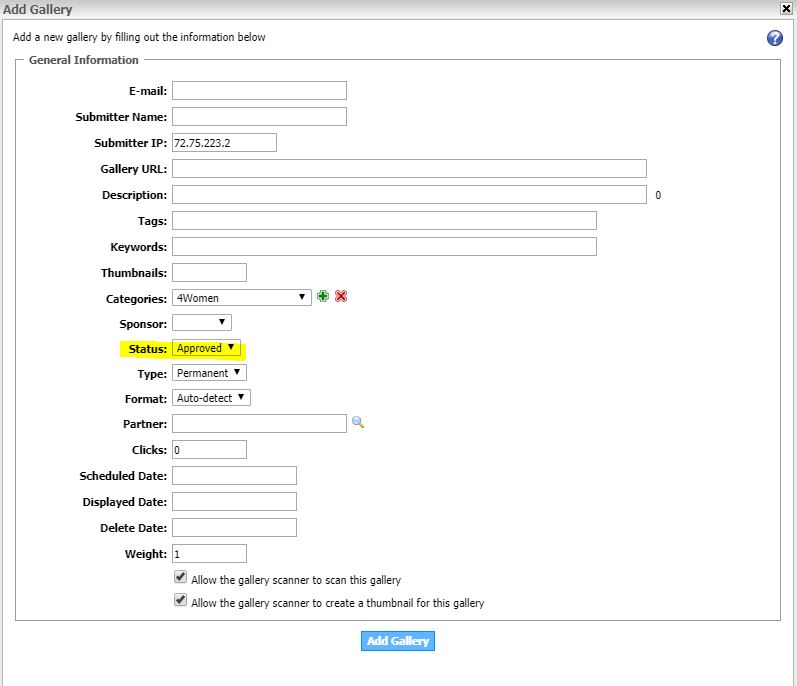Expand the Sponsor dropdown
The image size is (797, 686).
tap(202, 322)
